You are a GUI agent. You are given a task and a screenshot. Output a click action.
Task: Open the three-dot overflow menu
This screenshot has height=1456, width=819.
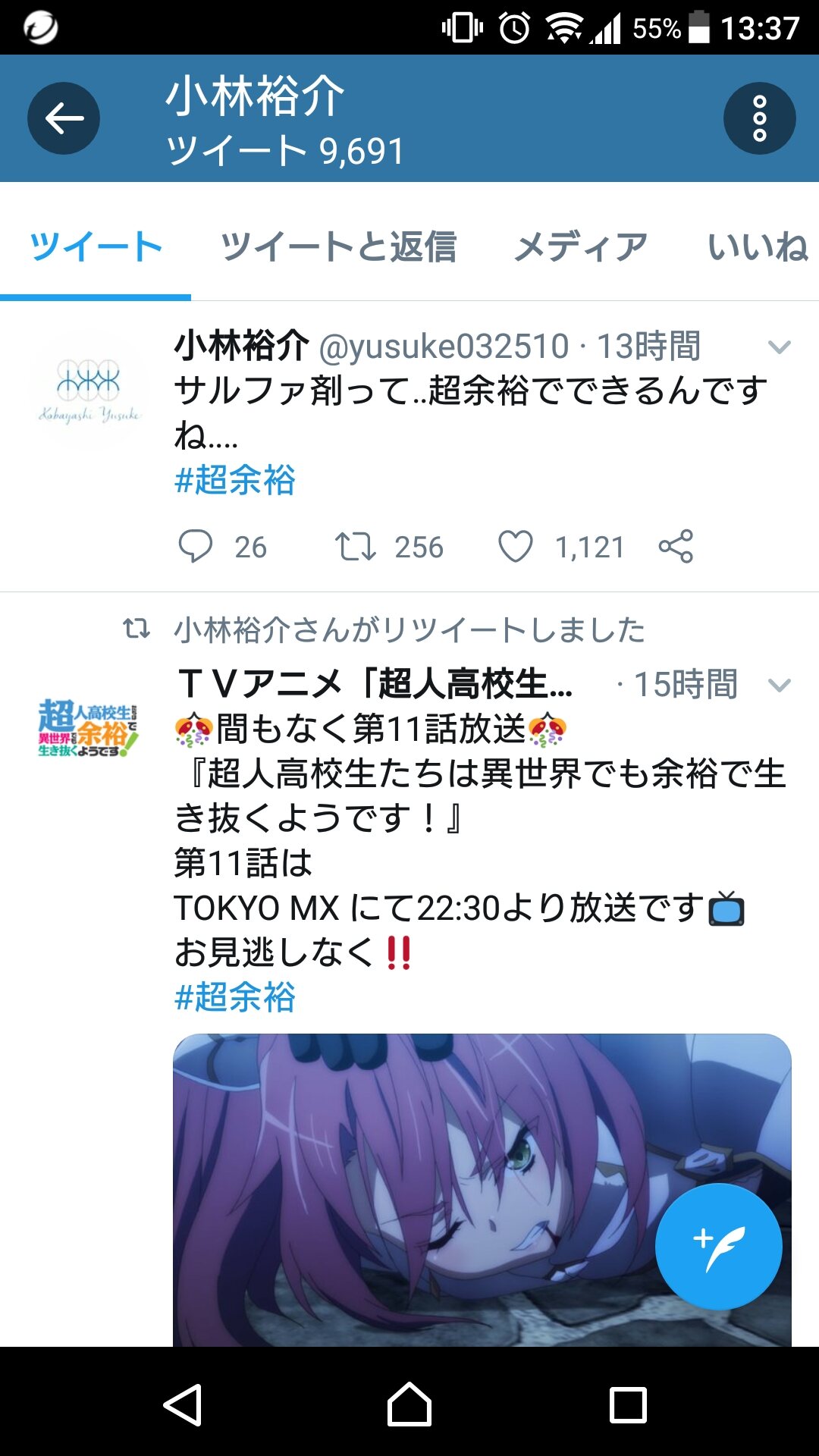coord(759,118)
